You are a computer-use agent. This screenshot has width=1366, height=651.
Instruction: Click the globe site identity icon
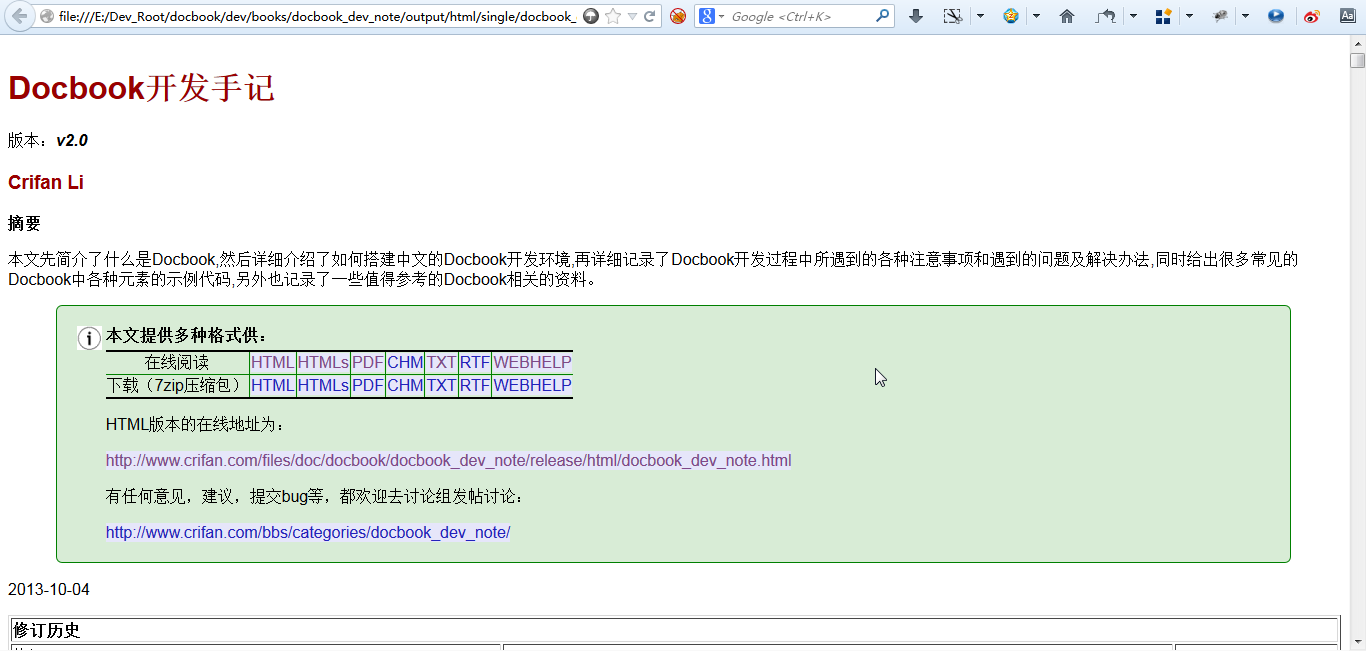46,16
